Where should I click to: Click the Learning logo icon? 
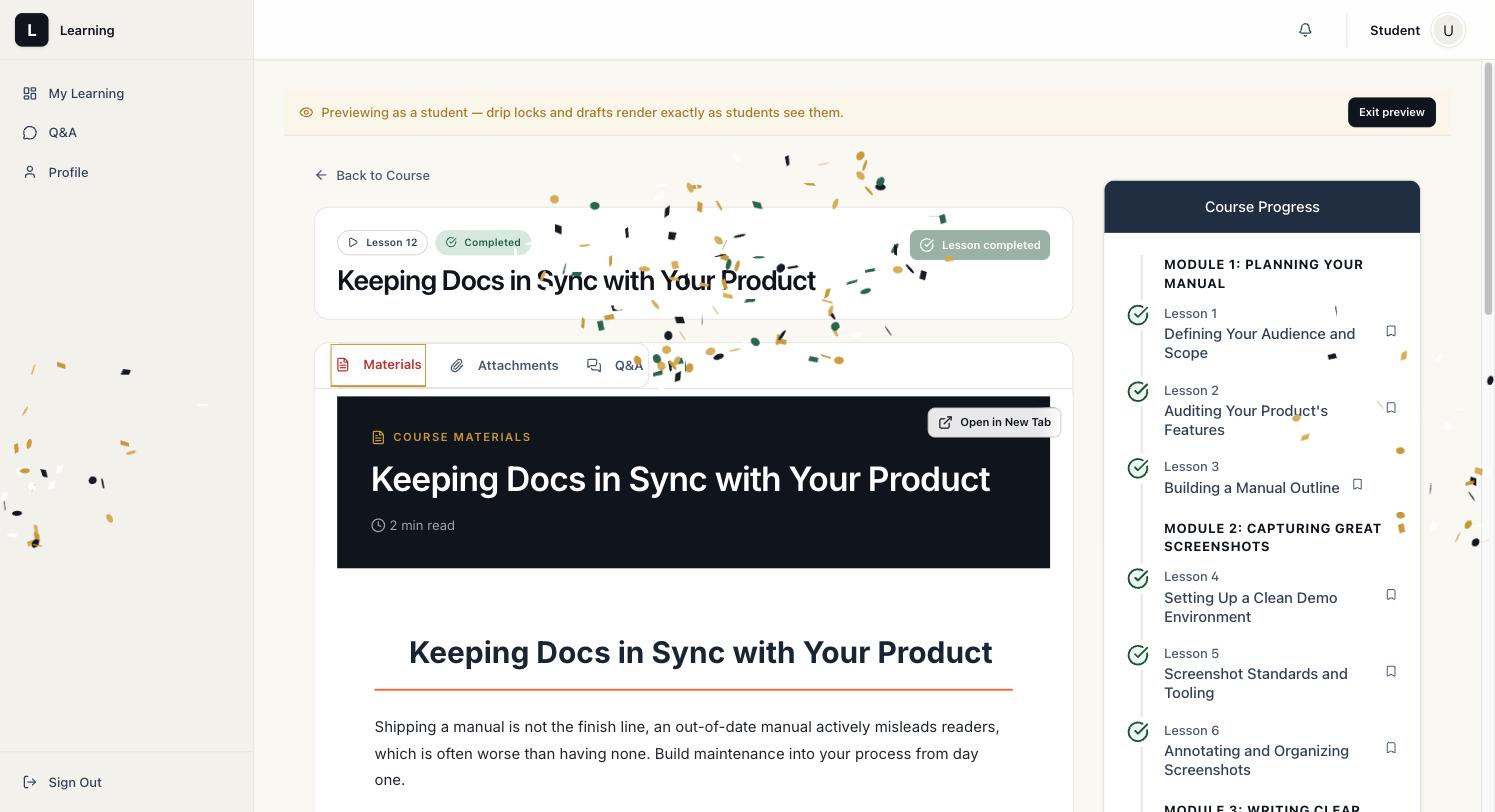32,30
